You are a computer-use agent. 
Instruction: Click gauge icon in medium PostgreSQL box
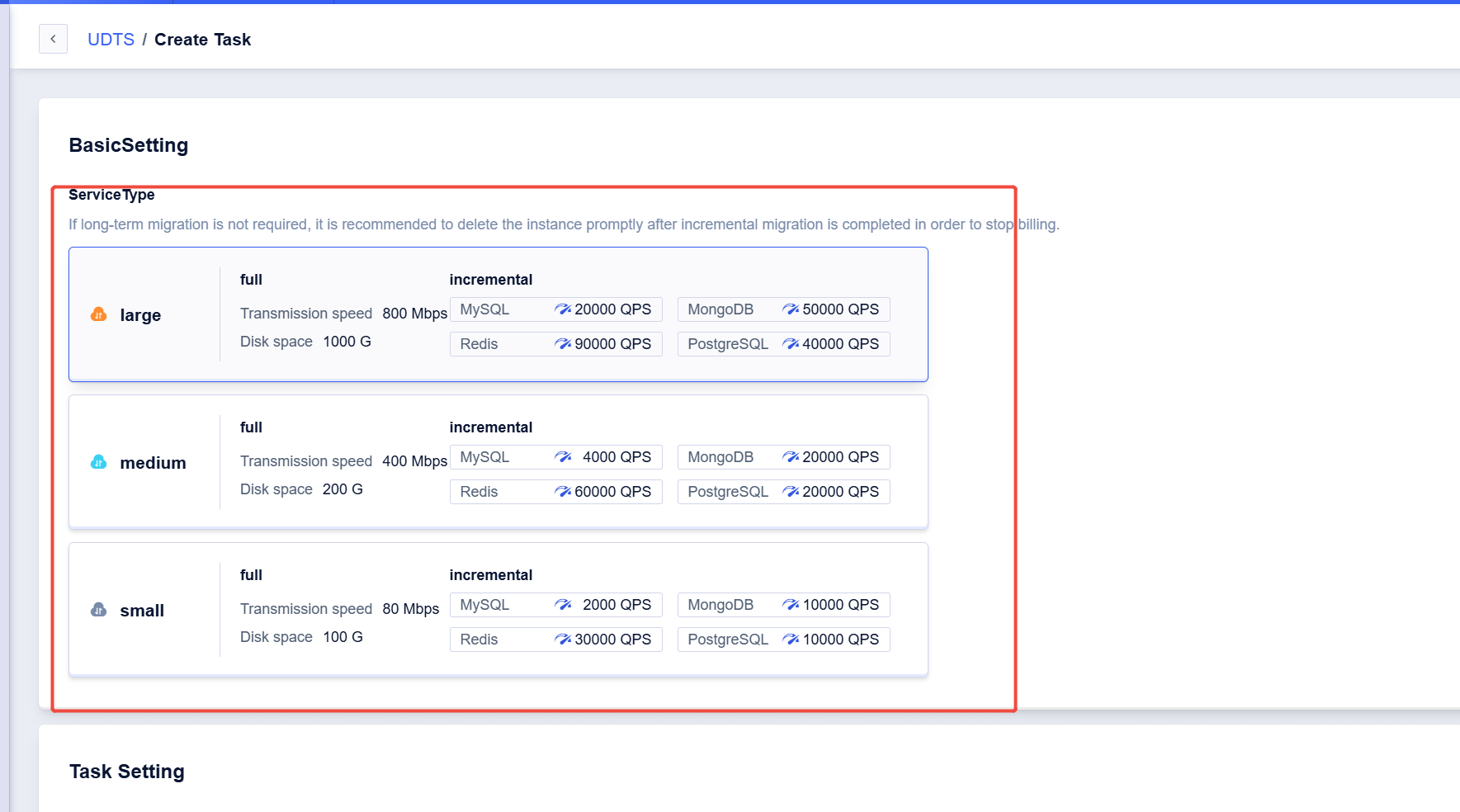791,492
